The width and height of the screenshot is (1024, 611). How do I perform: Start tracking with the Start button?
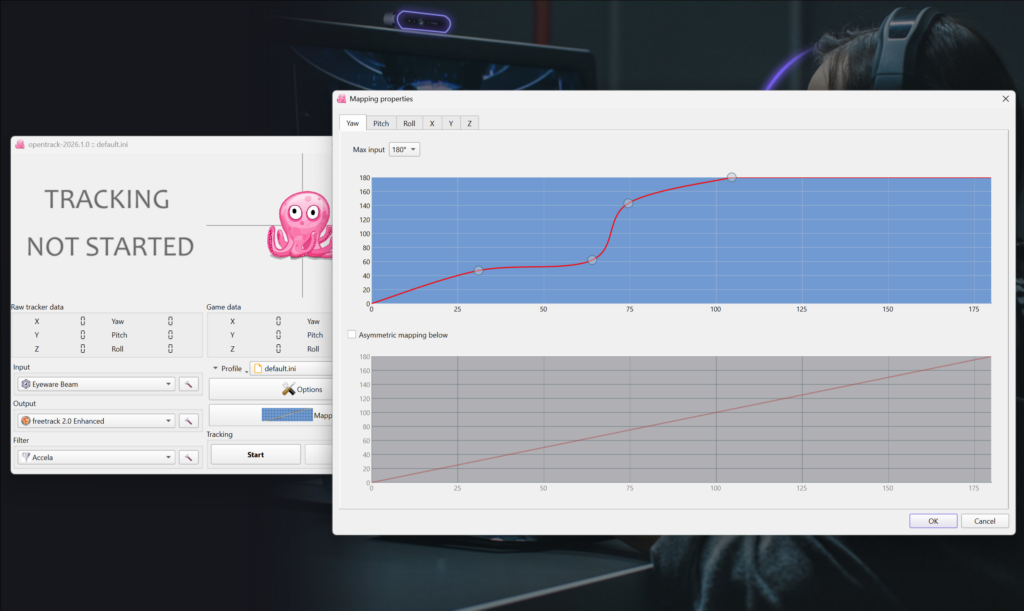point(255,454)
